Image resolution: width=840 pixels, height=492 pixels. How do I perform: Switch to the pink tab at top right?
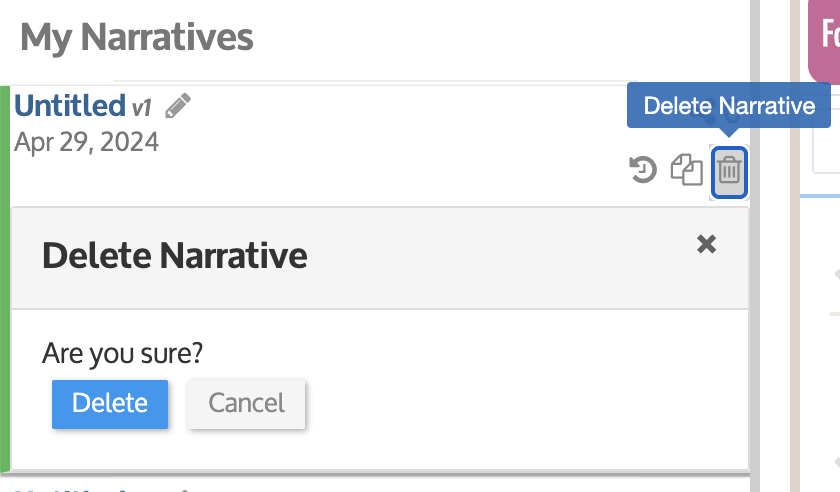pyautogui.click(x=826, y=40)
